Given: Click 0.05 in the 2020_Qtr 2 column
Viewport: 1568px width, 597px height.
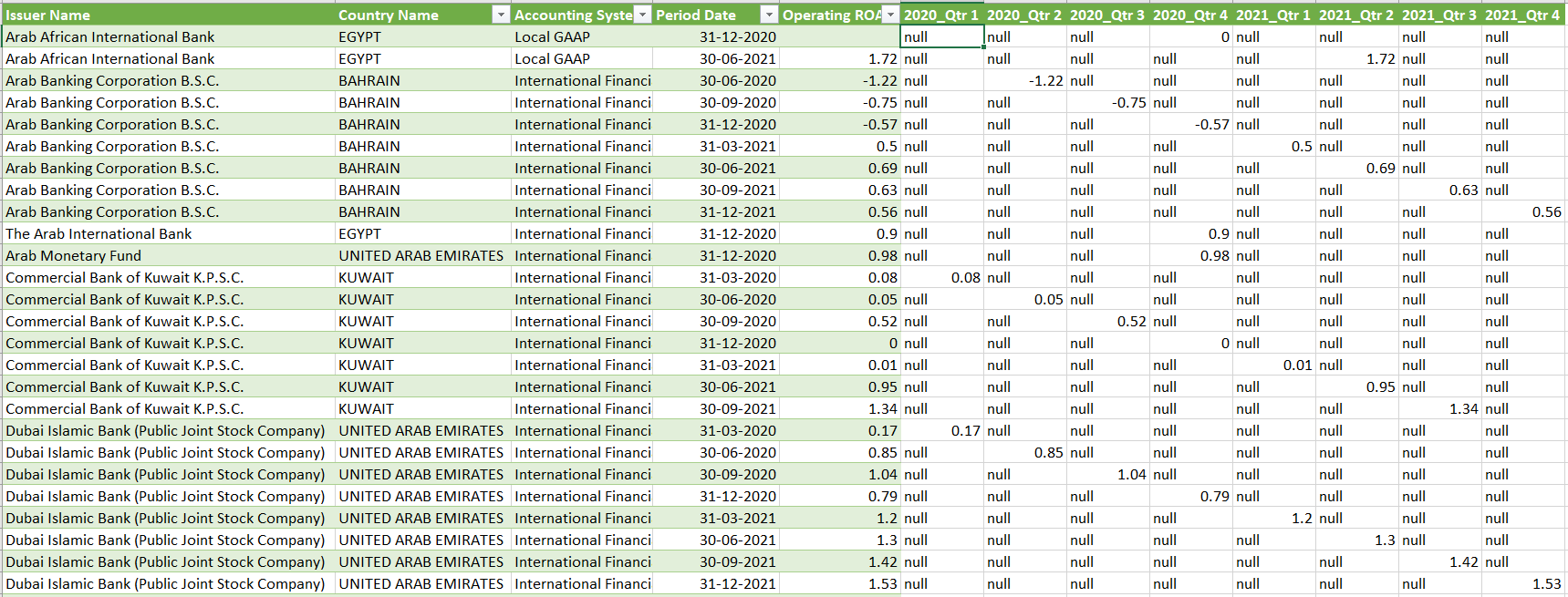Looking at the screenshot, I should point(1025,299).
